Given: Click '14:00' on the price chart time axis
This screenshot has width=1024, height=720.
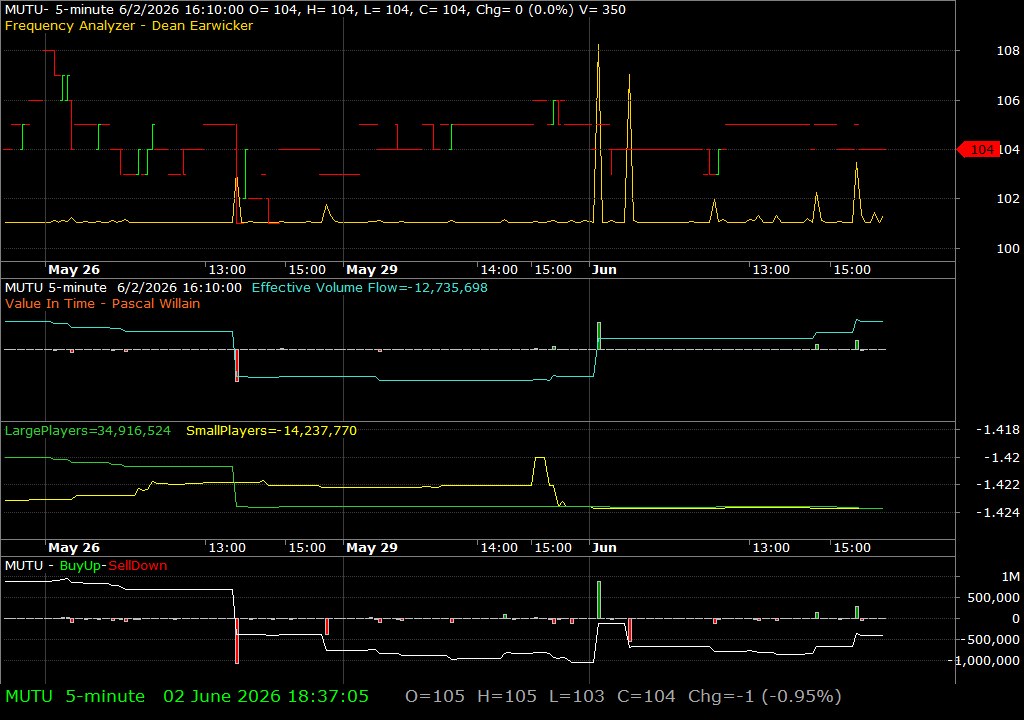Looking at the screenshot, I should coord(500,269).
